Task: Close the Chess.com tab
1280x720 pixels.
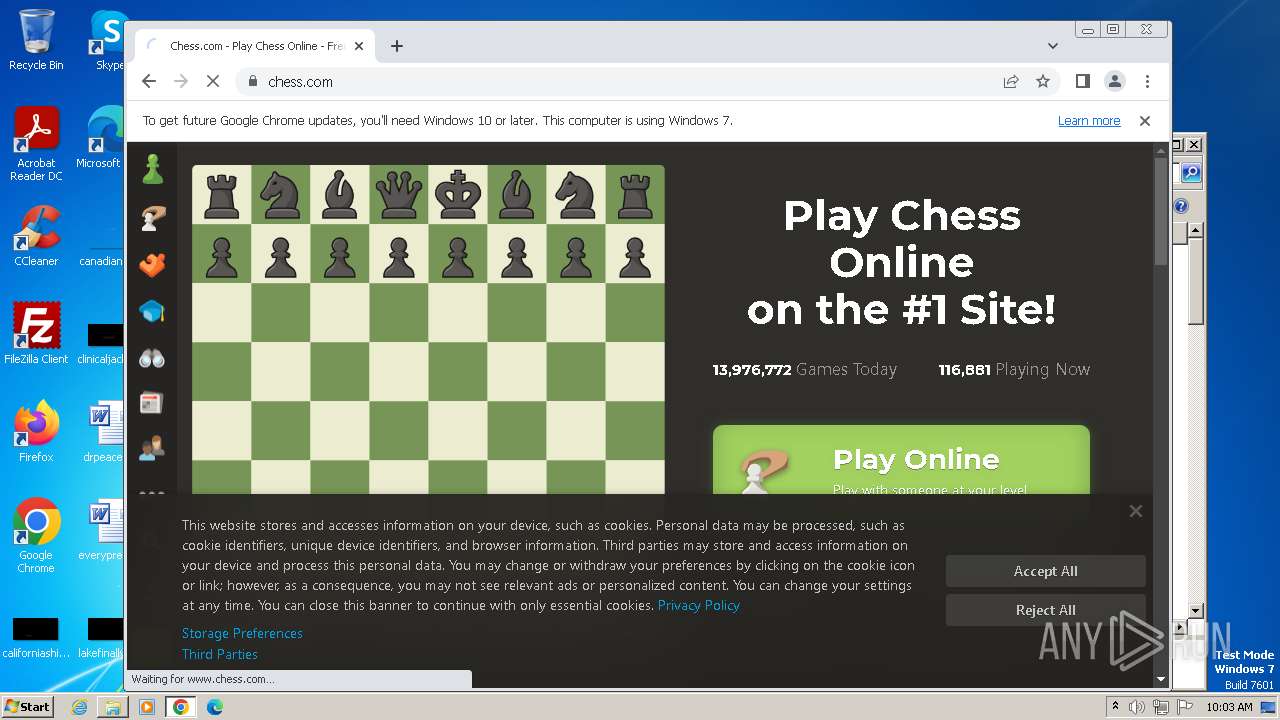Action: pos(359,46)
